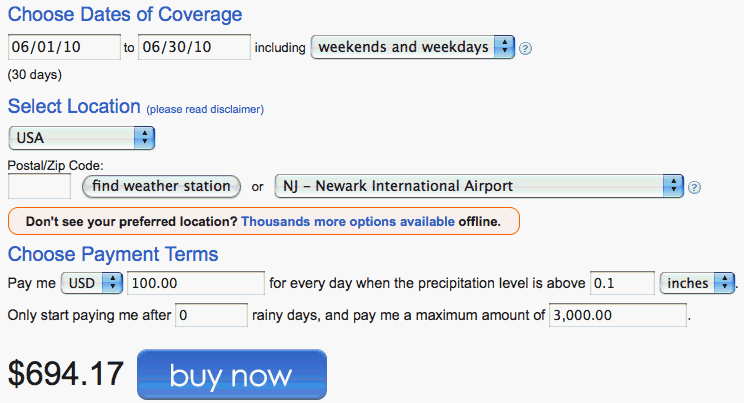The width and height of the screenshot is (744, 403).
Task: Click the end date field 06/30/10
Action: click(x=194, y=47)
